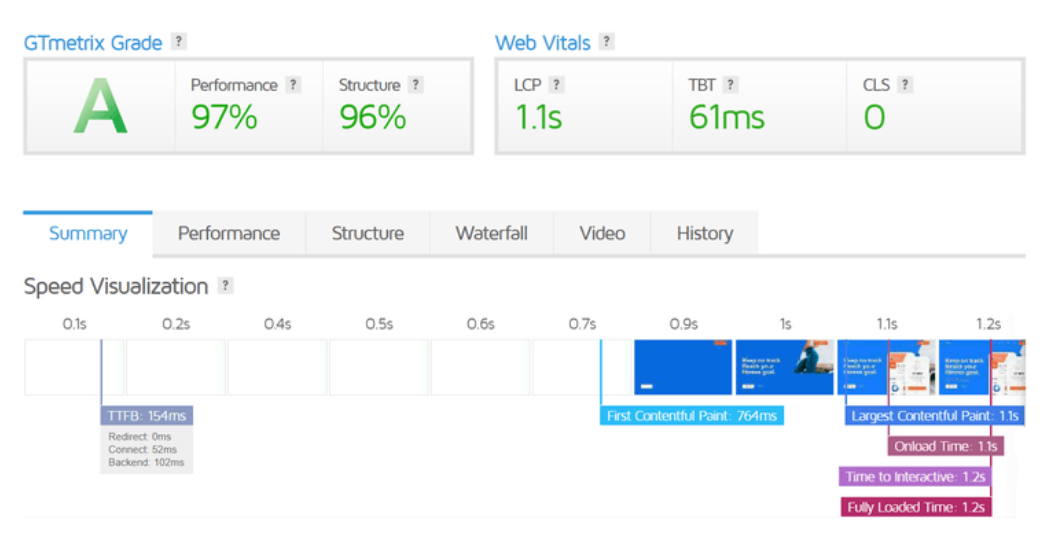This screenshot has height=533, width=1048.
Task: Click the 0.4s blank filmstrip frame
Action: [277, 367]
